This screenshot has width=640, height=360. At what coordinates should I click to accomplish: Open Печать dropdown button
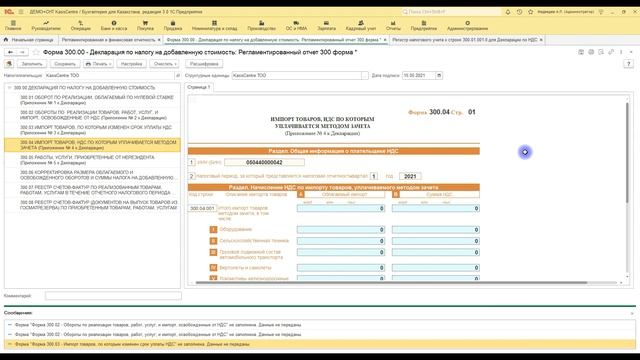pos(98,64)
